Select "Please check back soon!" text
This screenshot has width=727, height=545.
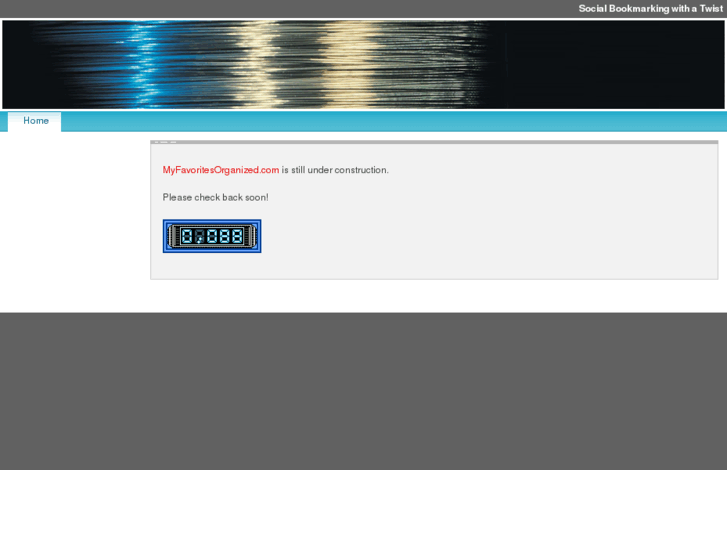tap(216, 198)
